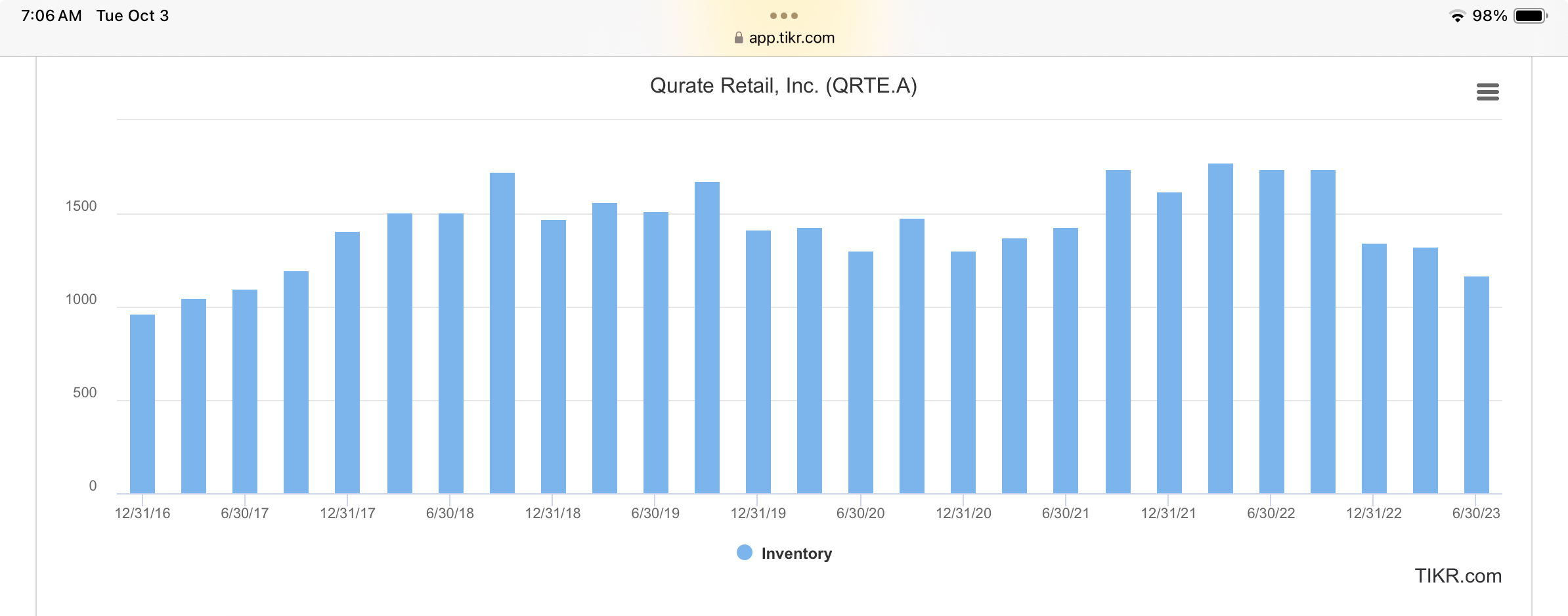Select the 12/31/21 inventory bar
Screen dimensions: 1568x616
click(x=1169, y=343)
